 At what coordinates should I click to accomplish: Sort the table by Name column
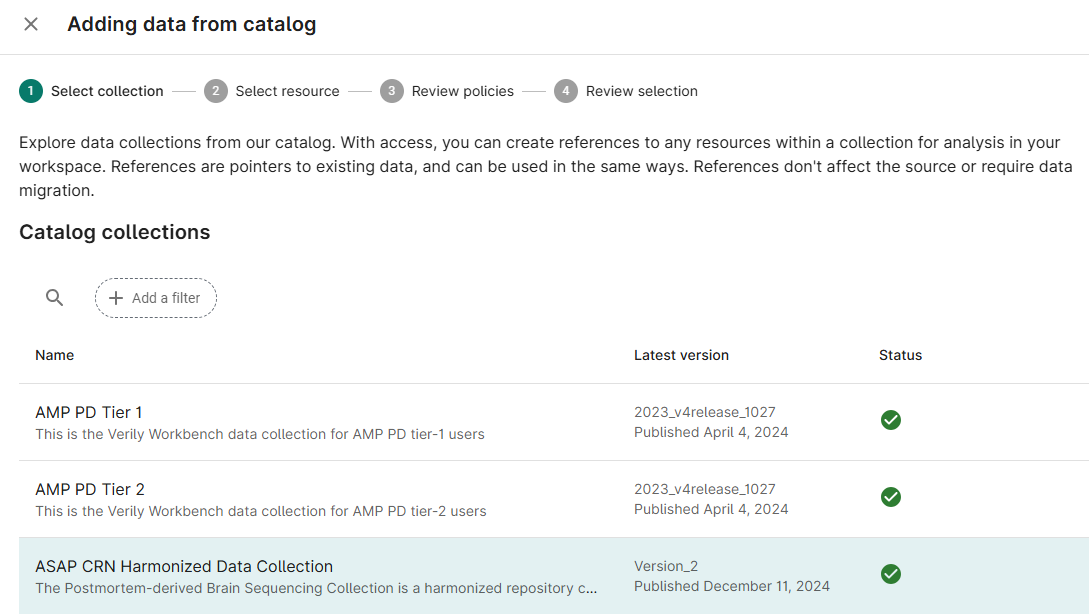coord(55,355)
